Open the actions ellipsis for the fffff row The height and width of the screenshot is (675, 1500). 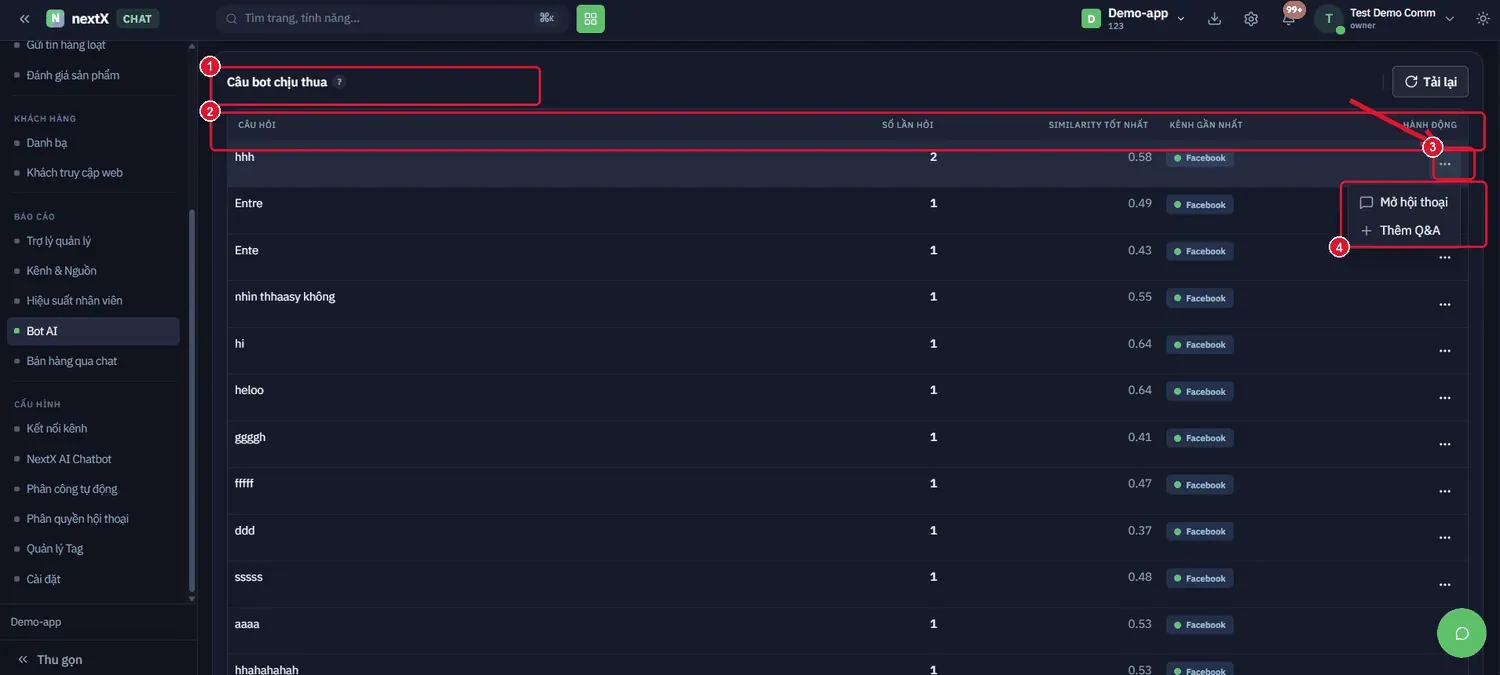[x=1445, y=491]
